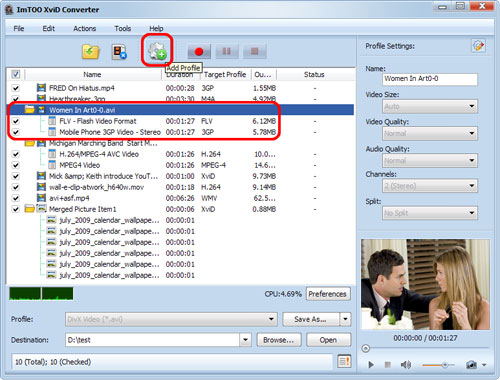Click the MPEG4 Video profile icon

pyautogui.click(x=52, y=165)
